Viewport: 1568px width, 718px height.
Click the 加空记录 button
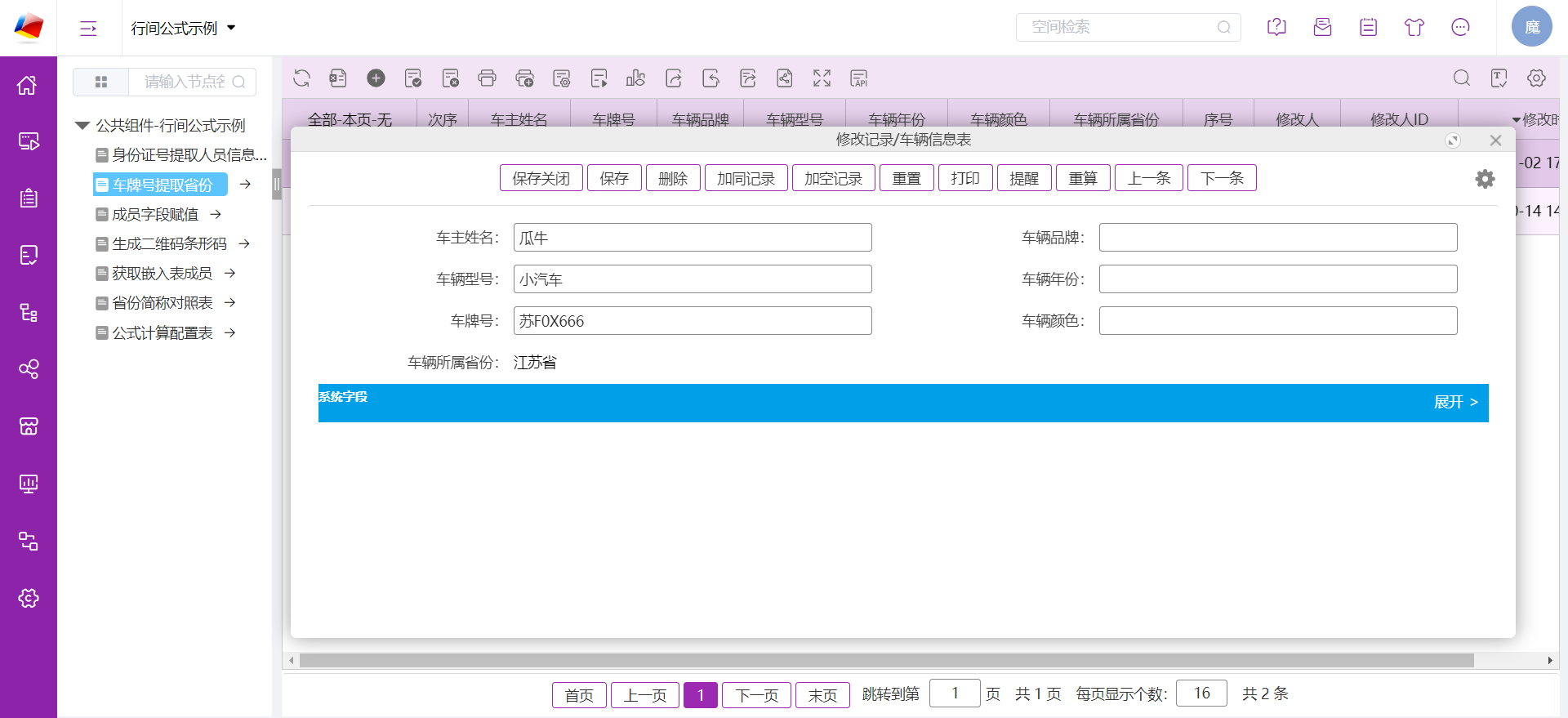833,178
